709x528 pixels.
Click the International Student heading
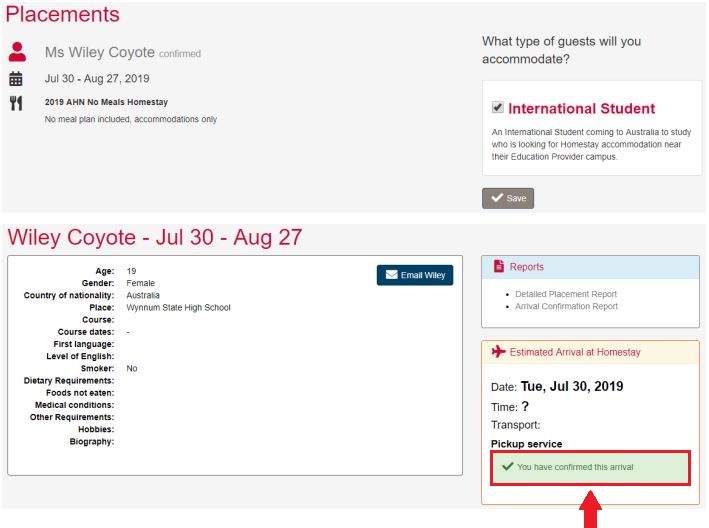coord(581,108)
